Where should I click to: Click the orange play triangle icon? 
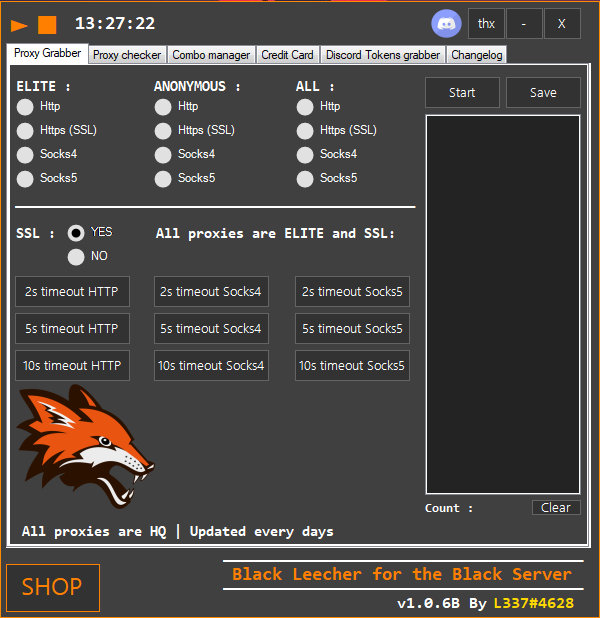pyautogui.click(x=19, y=26)
